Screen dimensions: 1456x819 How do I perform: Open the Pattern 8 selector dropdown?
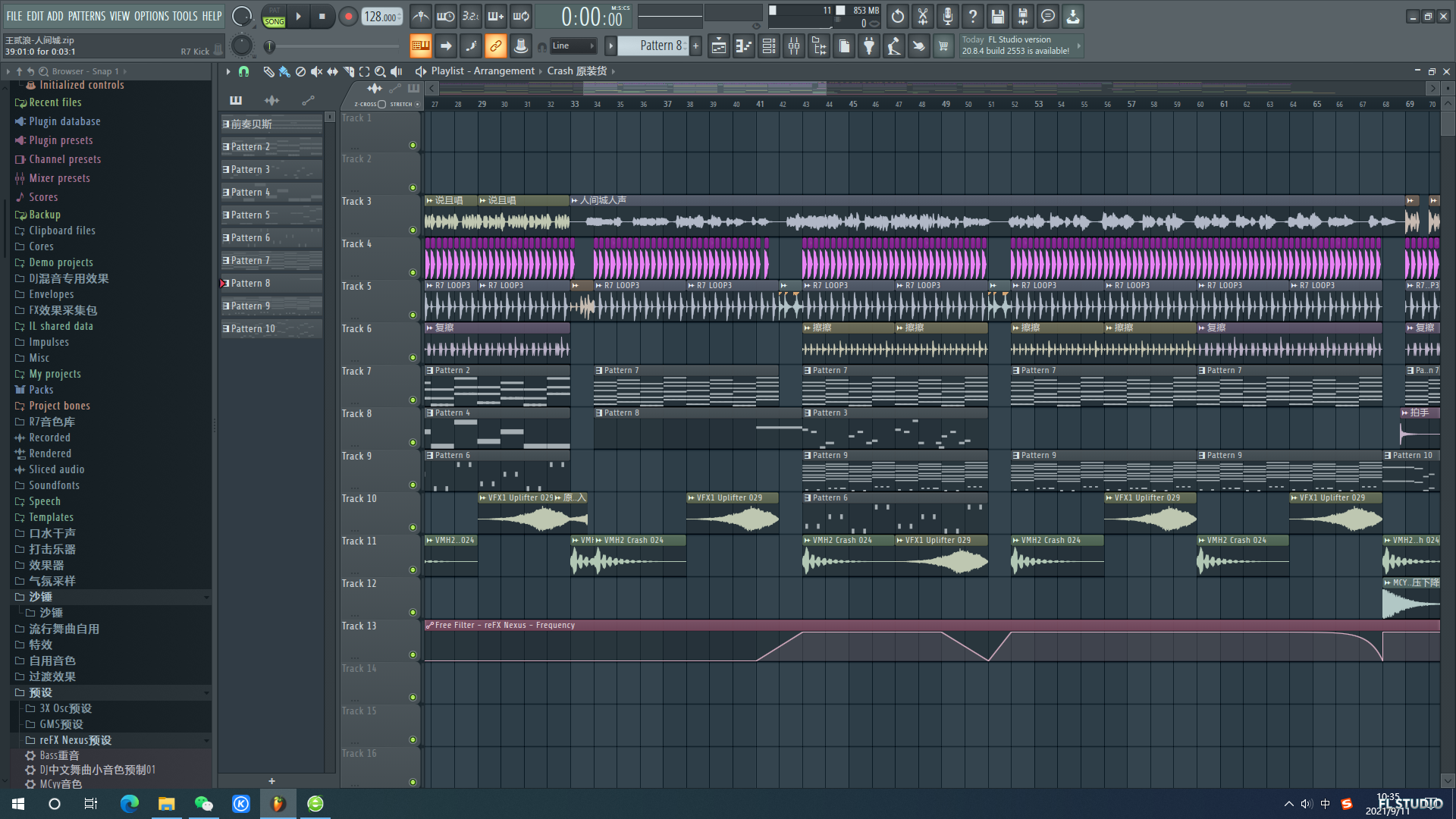(x=653, y=46)
